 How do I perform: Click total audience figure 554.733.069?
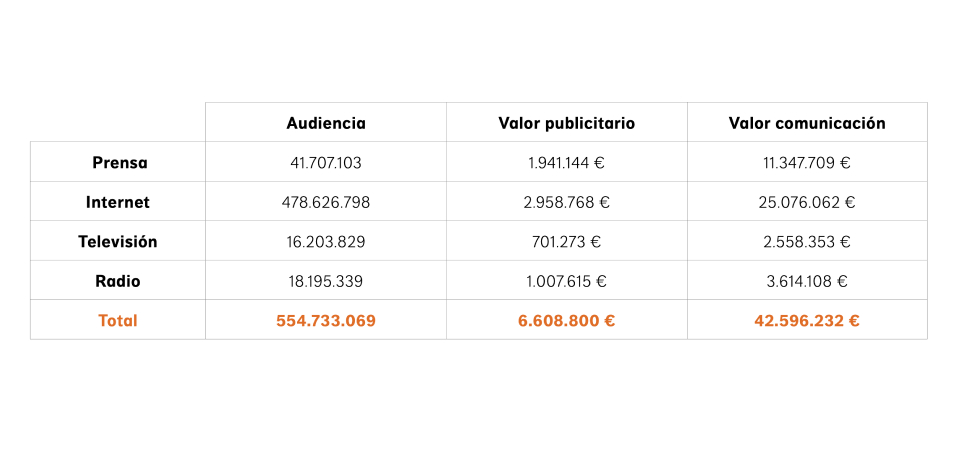click(x=326, y=321)
